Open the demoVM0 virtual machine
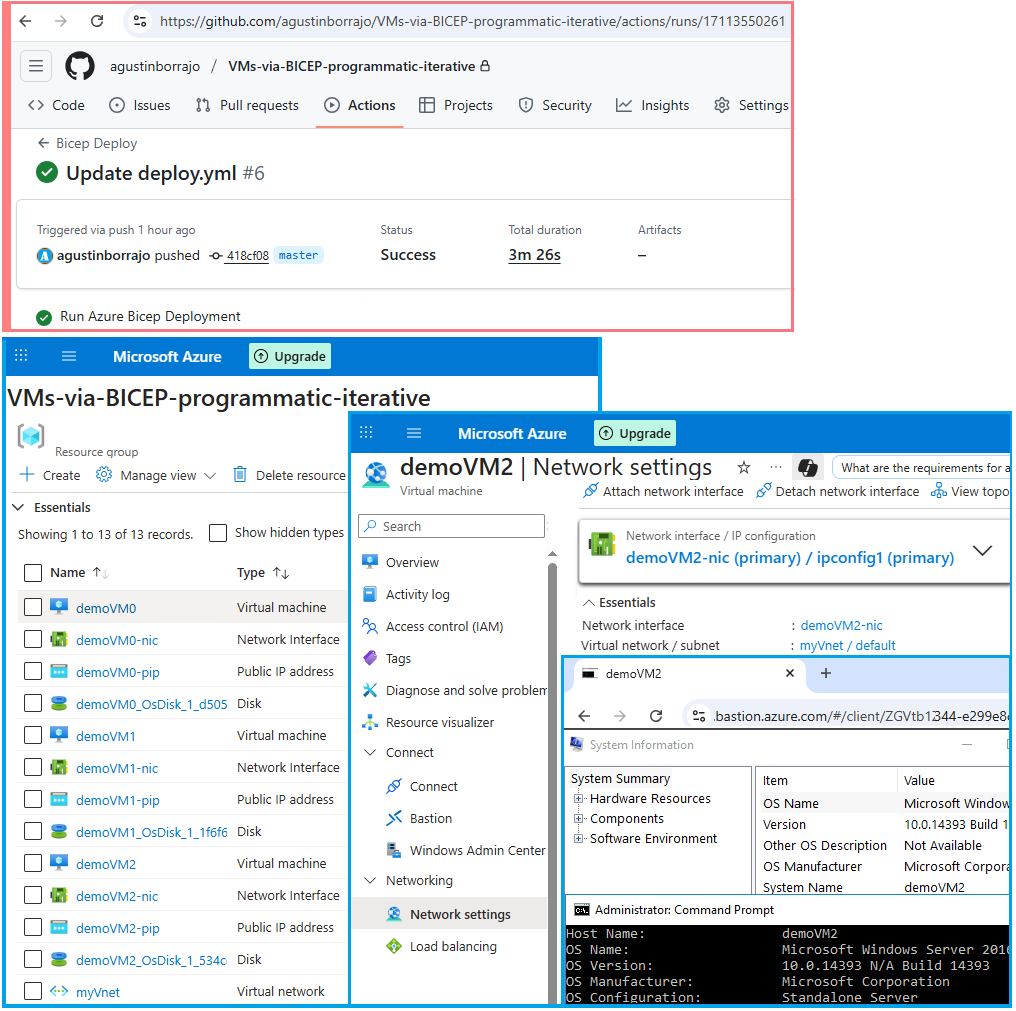This screenshot has height=1011, width=1016. (x=106, y=608)
